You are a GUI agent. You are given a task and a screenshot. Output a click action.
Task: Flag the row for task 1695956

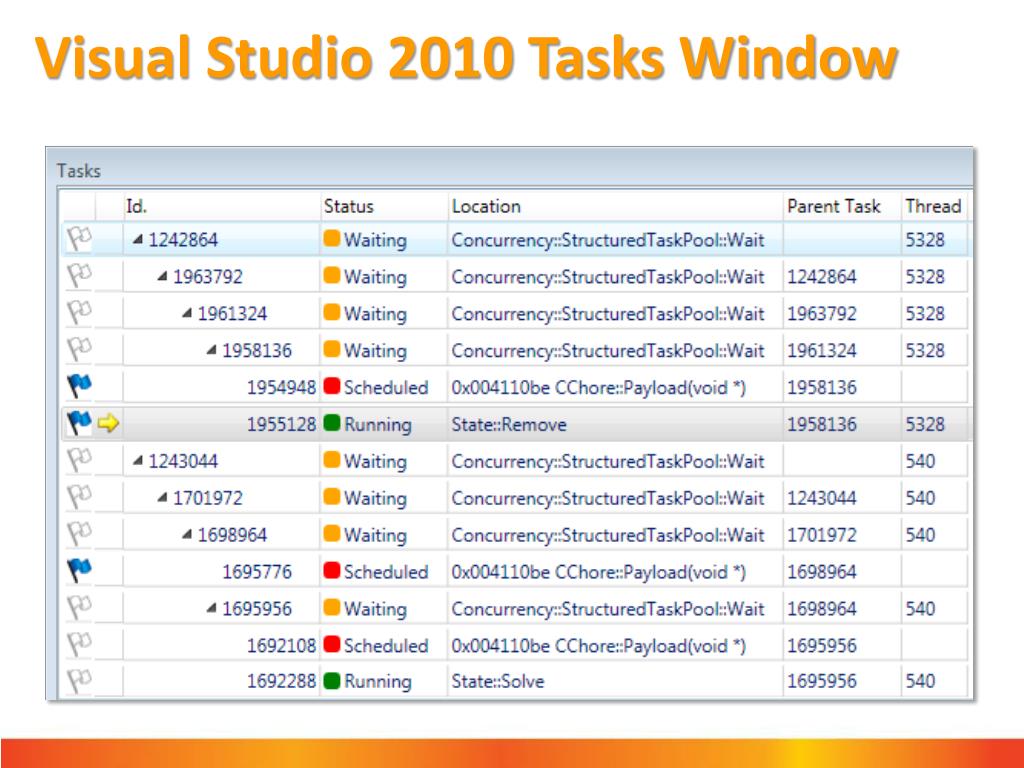pyautogui.click(x=79, y=608)
